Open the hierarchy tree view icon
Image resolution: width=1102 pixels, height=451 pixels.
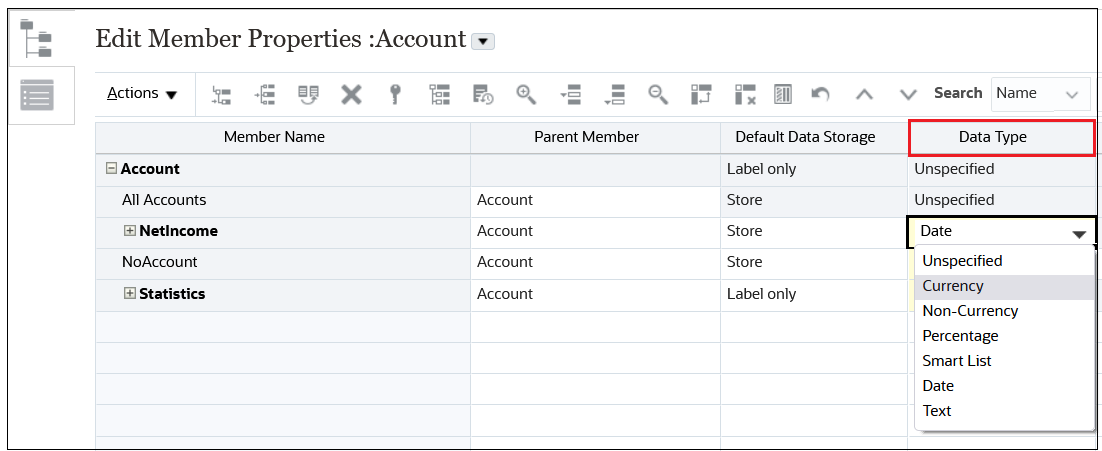pyautogui.click(x=39, y=39)
